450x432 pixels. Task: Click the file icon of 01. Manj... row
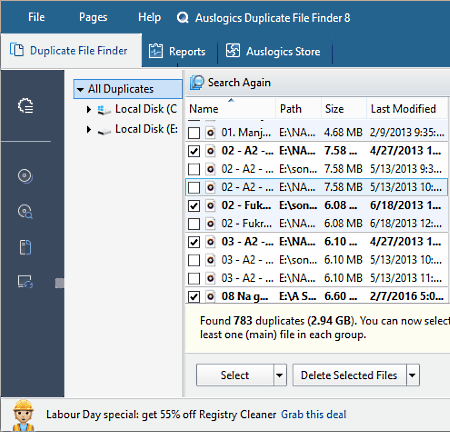coord(210,133)
